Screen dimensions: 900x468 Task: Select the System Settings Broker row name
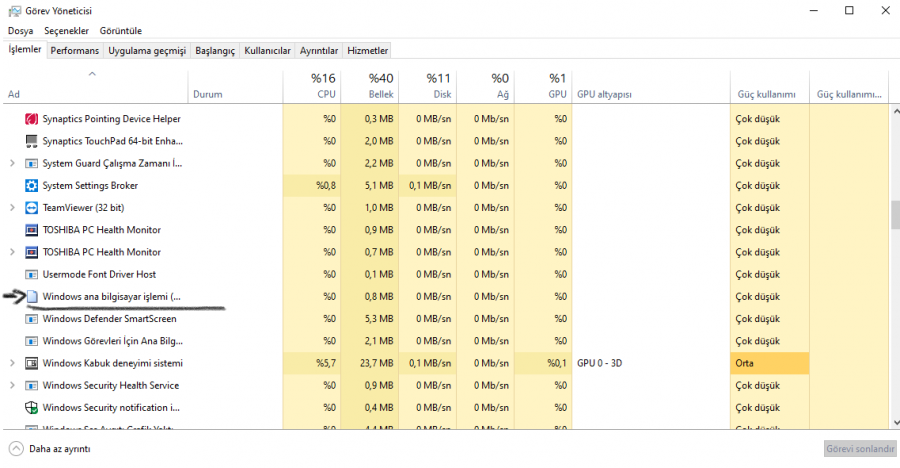click(x=90, y=185)
